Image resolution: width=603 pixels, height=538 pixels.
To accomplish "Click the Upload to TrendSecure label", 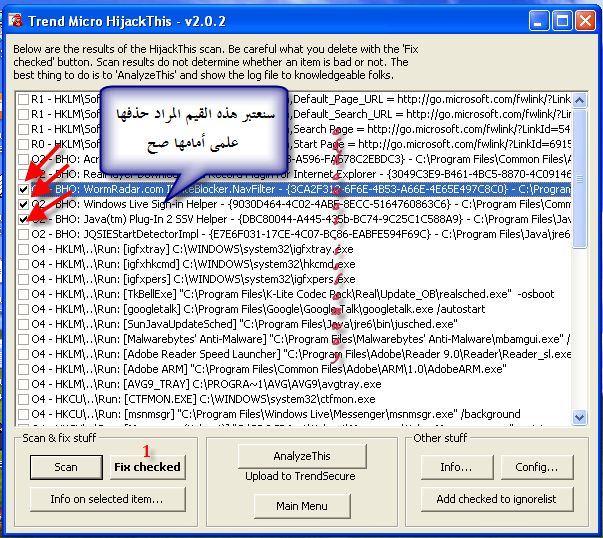I will pyautogui.click(x=300, y=476).
